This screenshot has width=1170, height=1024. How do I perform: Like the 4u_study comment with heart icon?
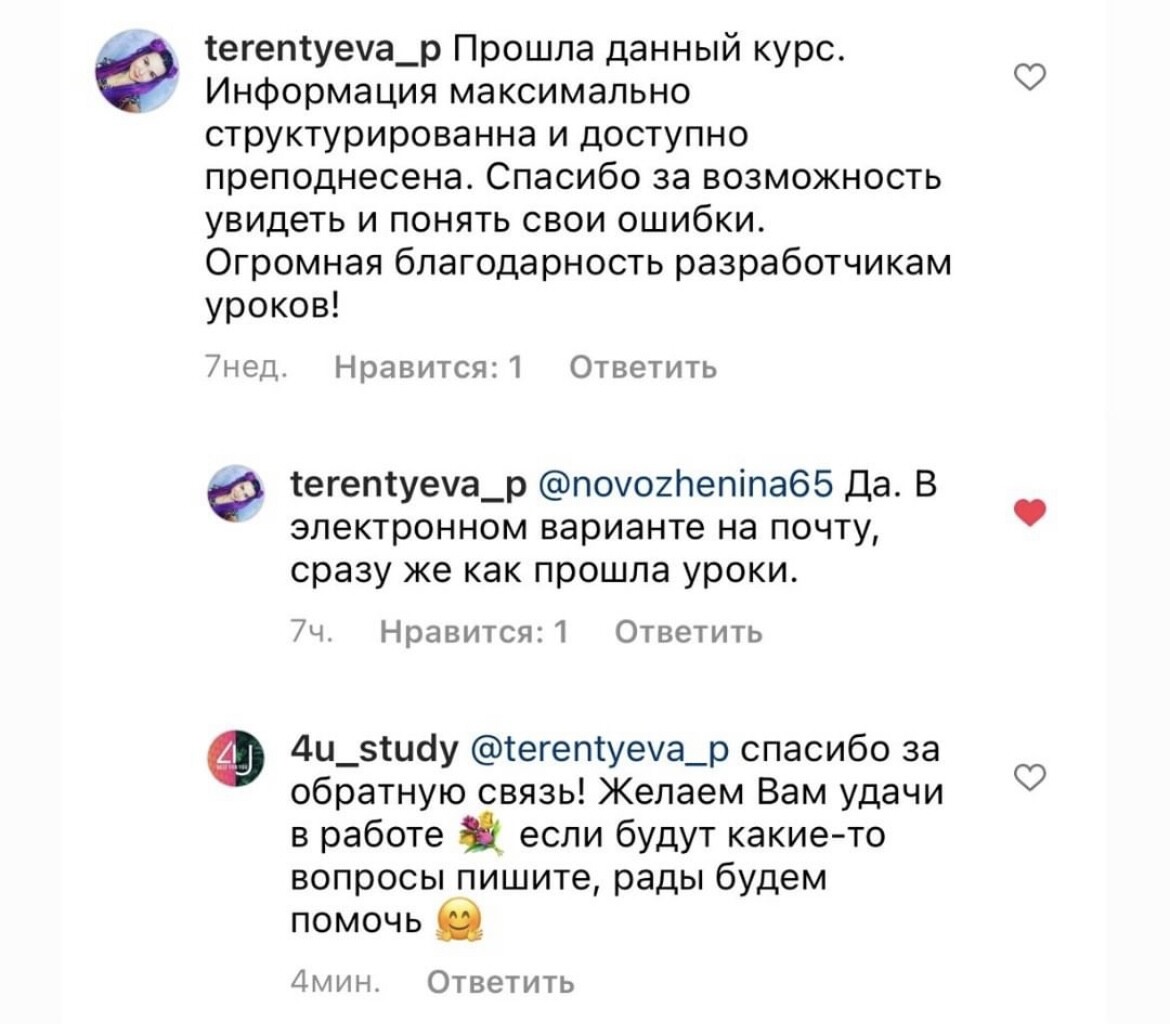pyautogui.click(x=1030, y=777)
